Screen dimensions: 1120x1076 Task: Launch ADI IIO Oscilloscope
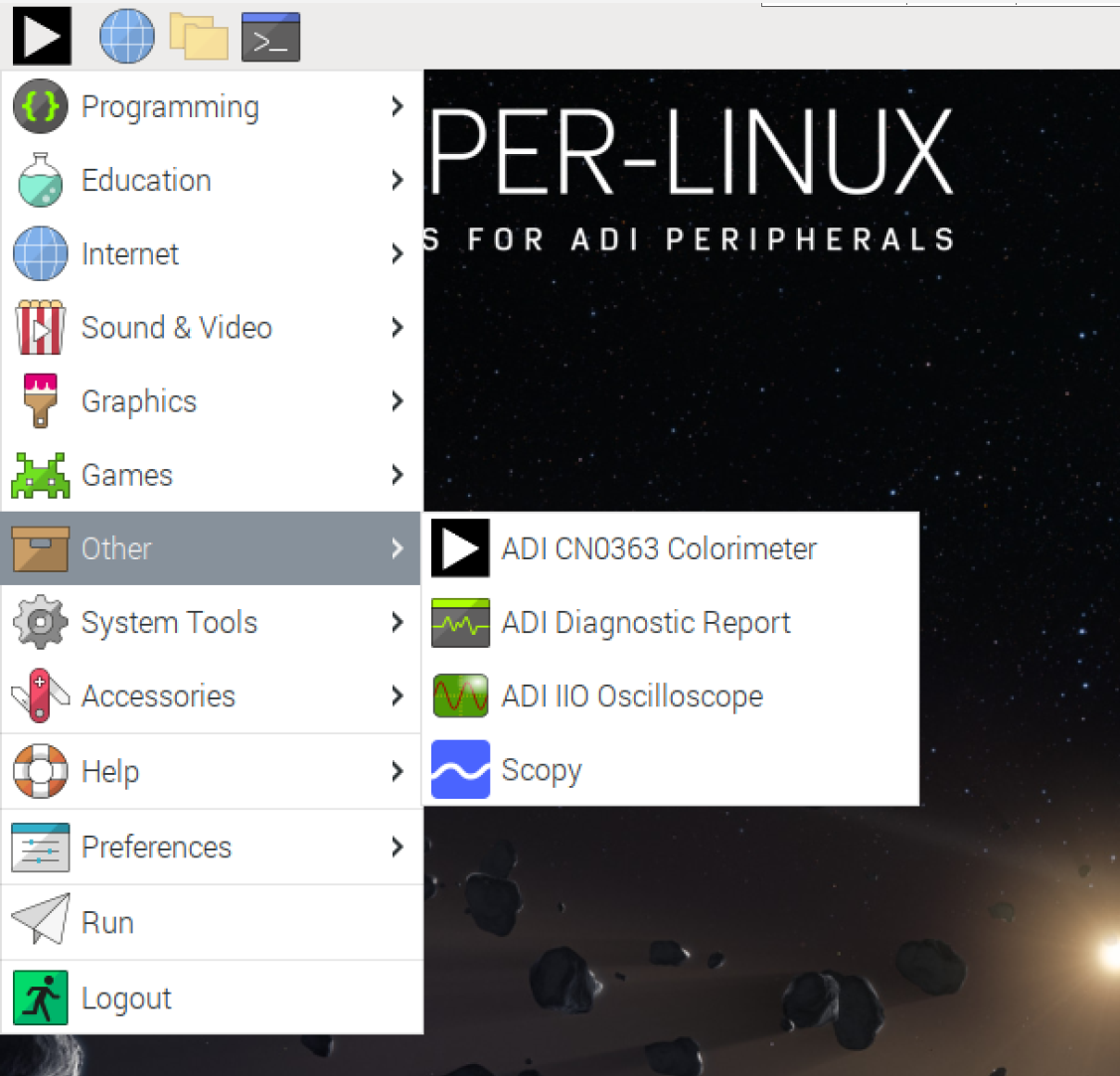click(671, 695)
